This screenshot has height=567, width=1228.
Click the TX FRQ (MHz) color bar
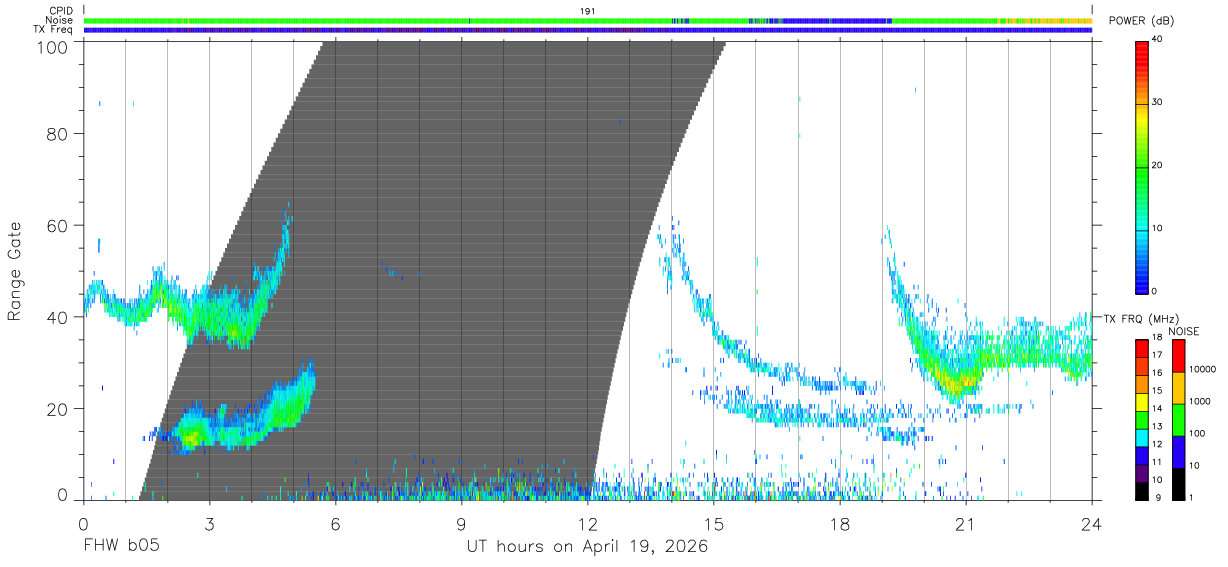(1141, 420)
